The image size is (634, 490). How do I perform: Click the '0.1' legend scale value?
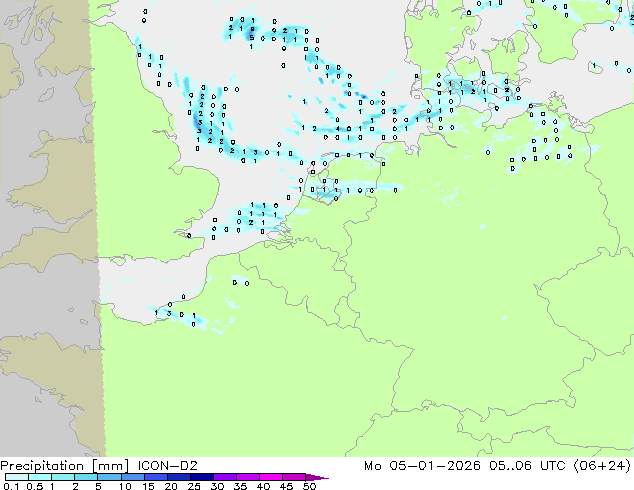click(x=11, y=486)
